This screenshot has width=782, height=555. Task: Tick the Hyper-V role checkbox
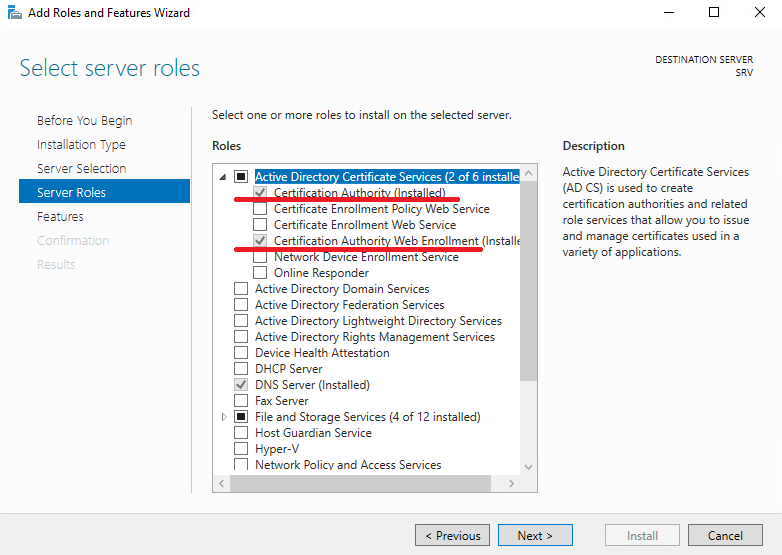(x=241, y=448)
